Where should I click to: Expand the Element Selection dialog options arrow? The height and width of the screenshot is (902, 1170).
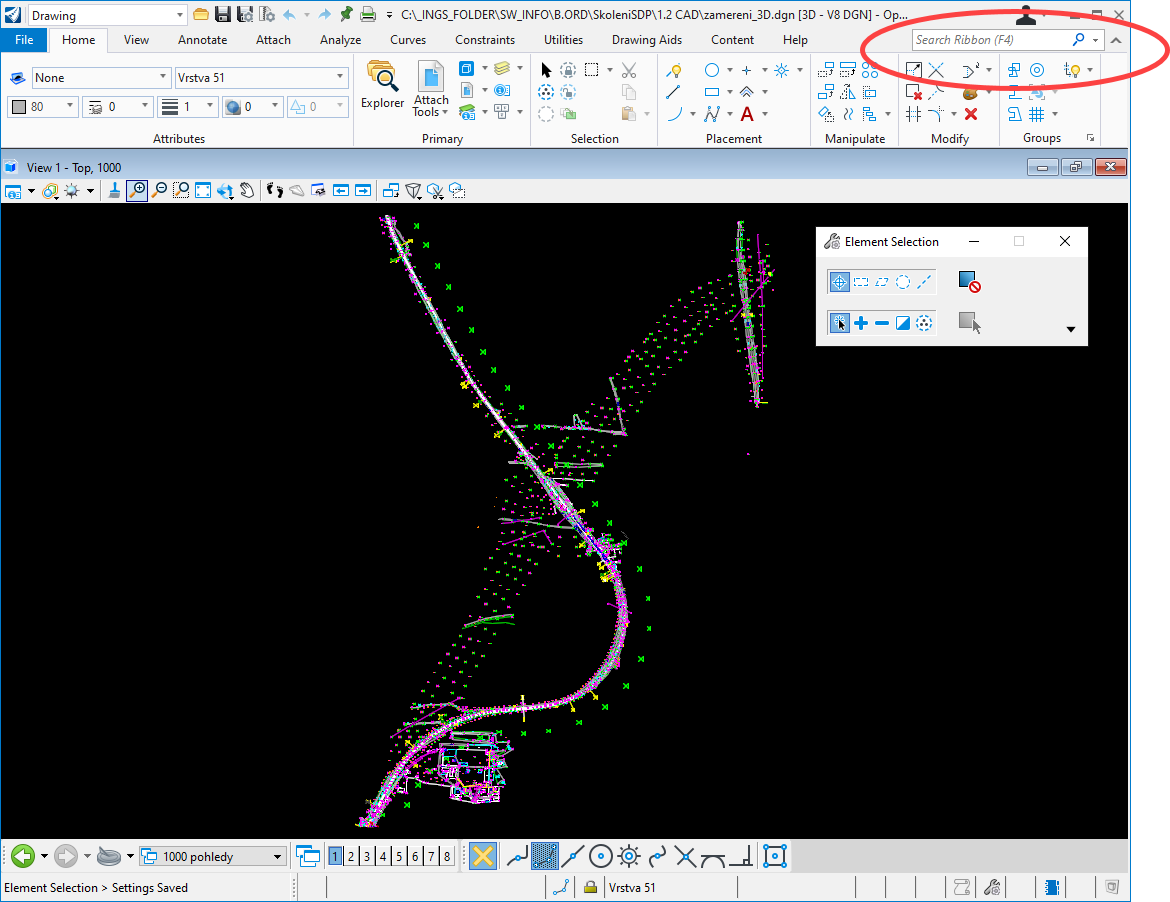(x=1071, y=329)
